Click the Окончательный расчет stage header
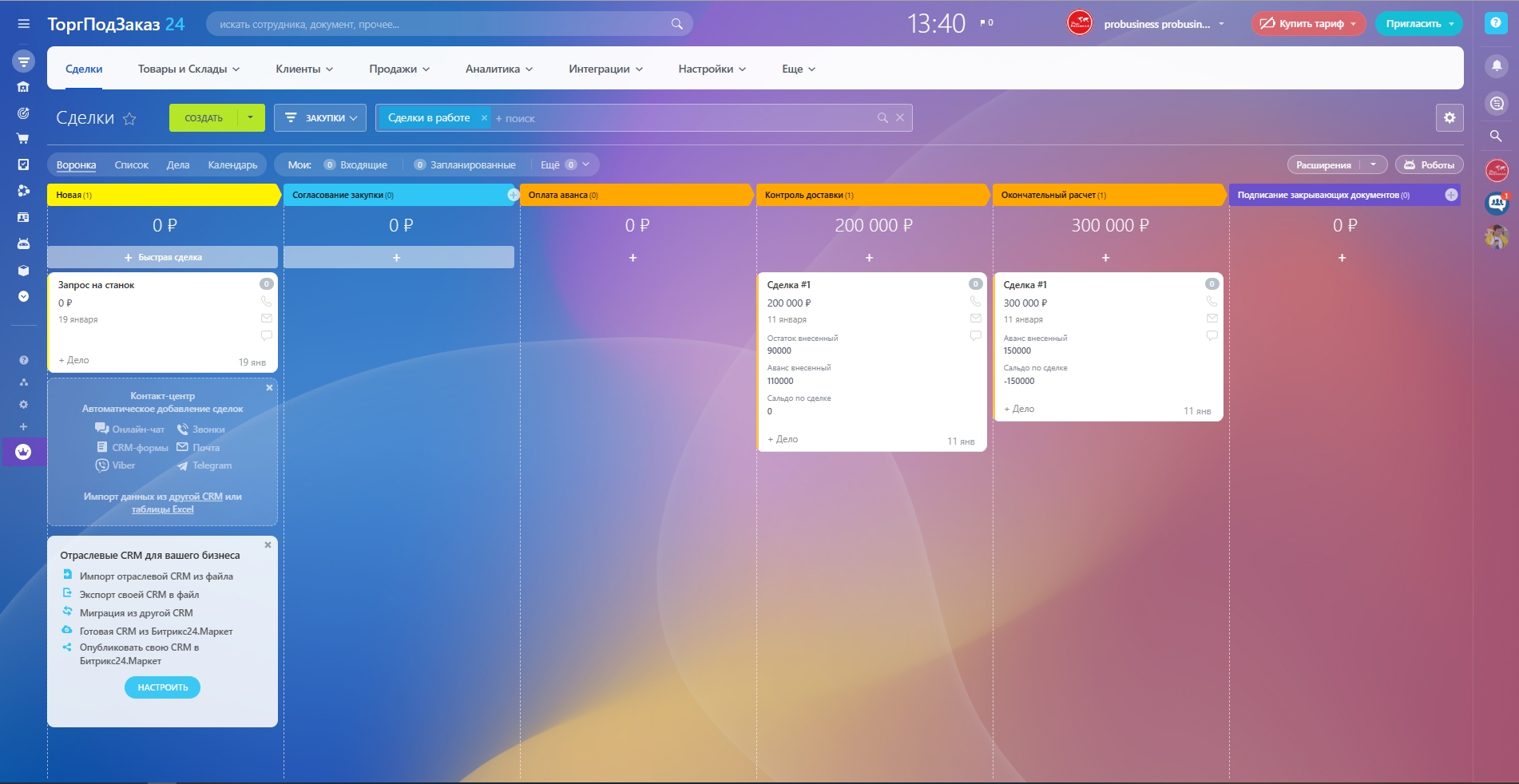Image resolution: width=1519 pixels, height=784 pixels. click(x=1108, y=195)
